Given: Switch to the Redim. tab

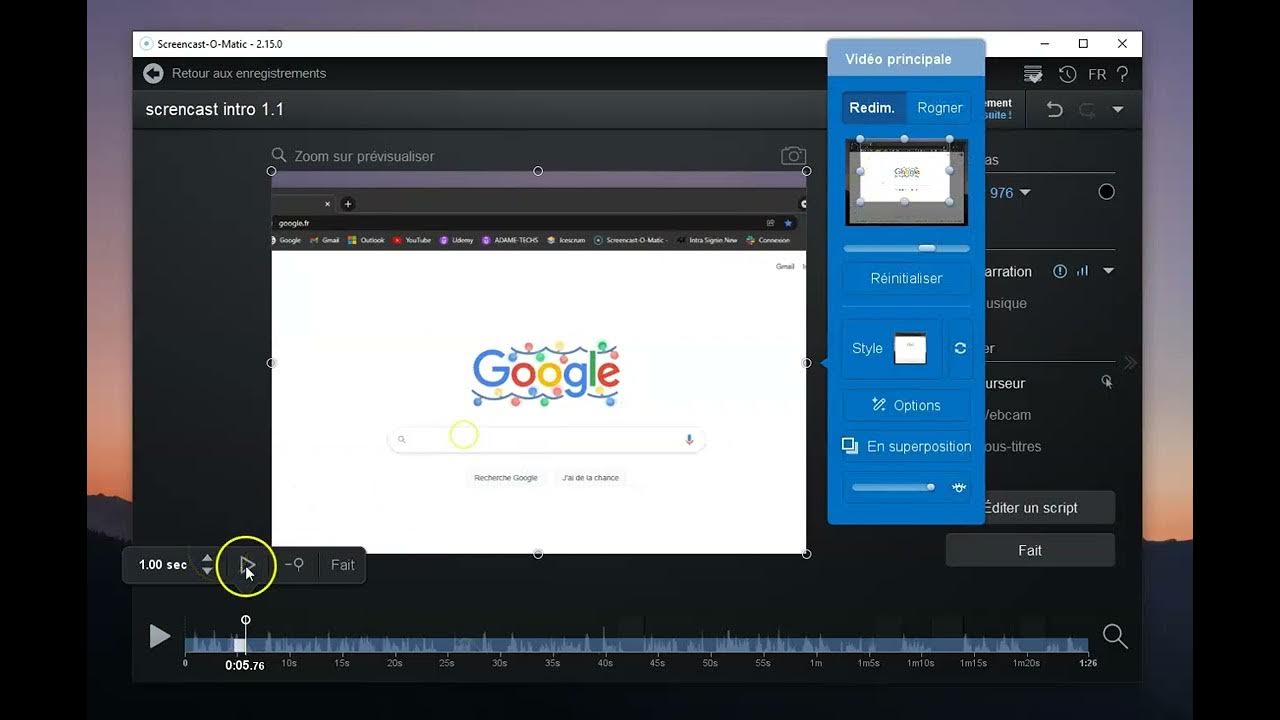Looking at the screenshot, I should [x=872, y=108].
